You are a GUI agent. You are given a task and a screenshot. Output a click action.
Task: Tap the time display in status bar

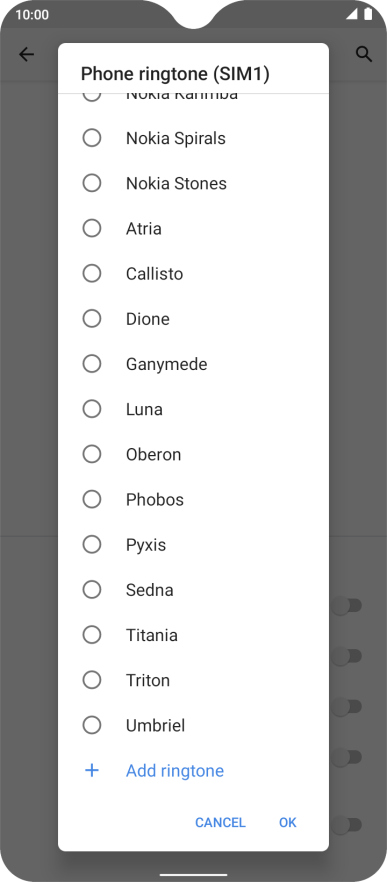tap(32, 15)
